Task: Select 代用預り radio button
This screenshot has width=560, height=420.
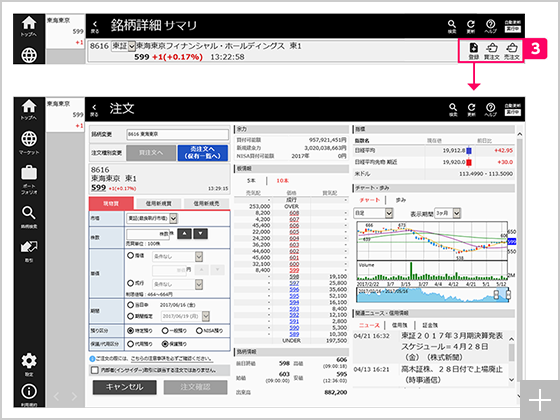Action: tap(131, 344)
